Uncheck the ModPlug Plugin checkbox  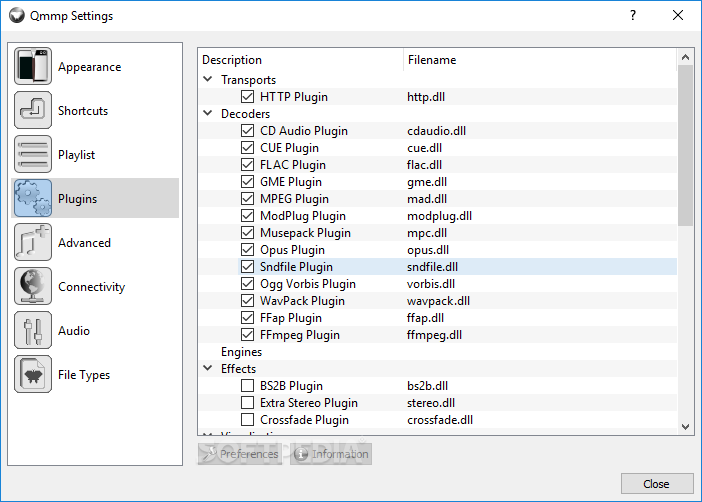tap(247, 216)
